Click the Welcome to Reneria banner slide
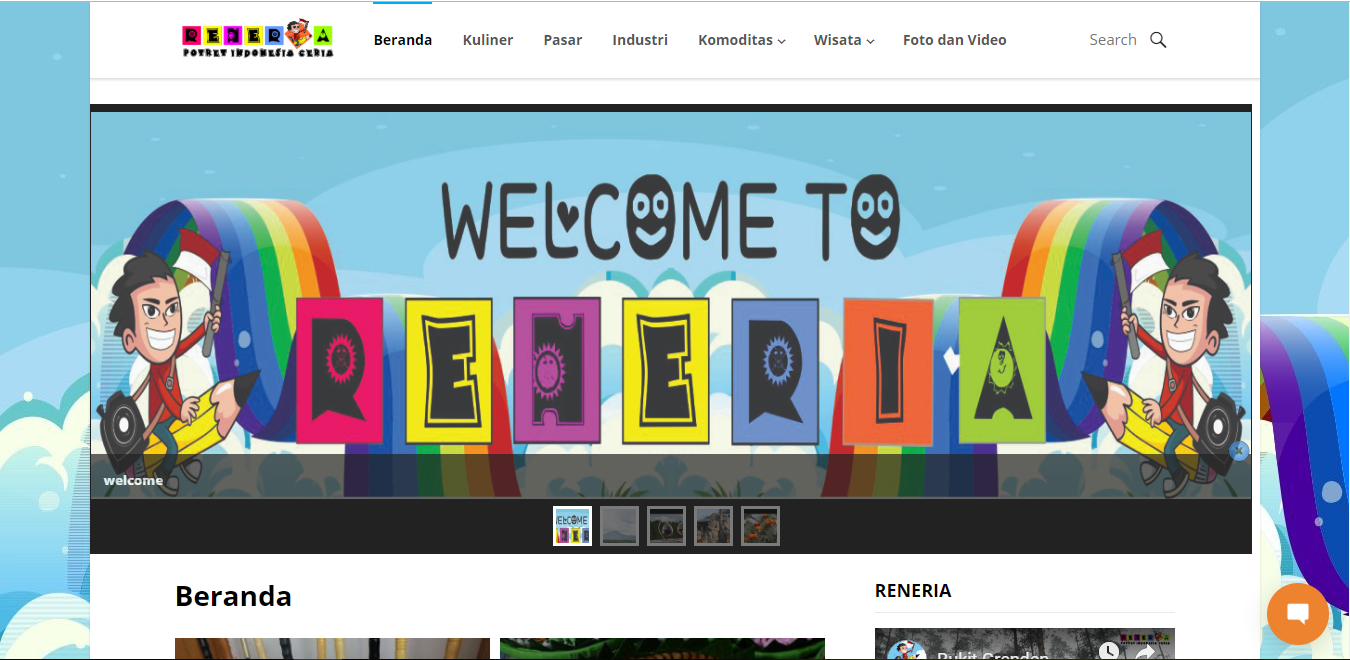Screen dimensions: 1350x660 click(671, 305)
